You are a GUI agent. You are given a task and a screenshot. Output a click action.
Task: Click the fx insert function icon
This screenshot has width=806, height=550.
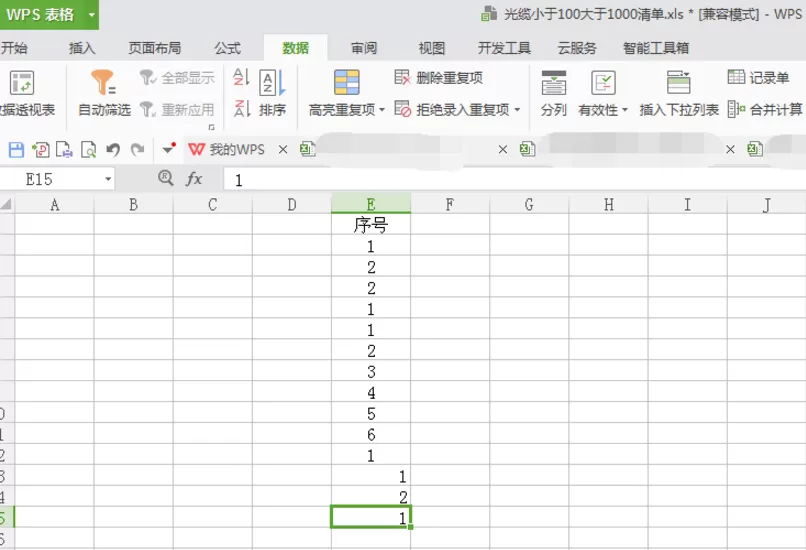194,179
